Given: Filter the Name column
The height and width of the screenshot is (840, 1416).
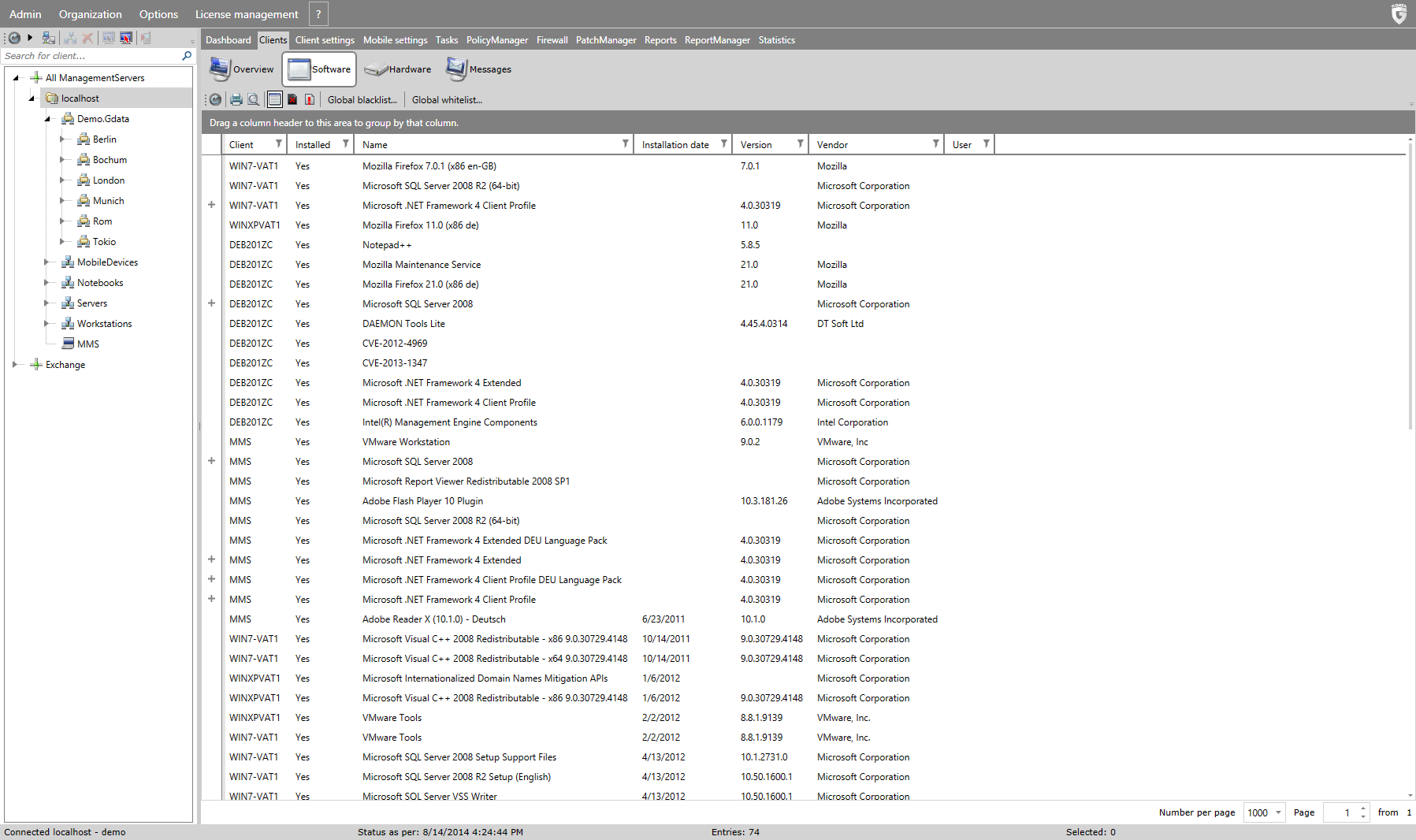Looking at the screenshot, I should (x=625, y=144).
